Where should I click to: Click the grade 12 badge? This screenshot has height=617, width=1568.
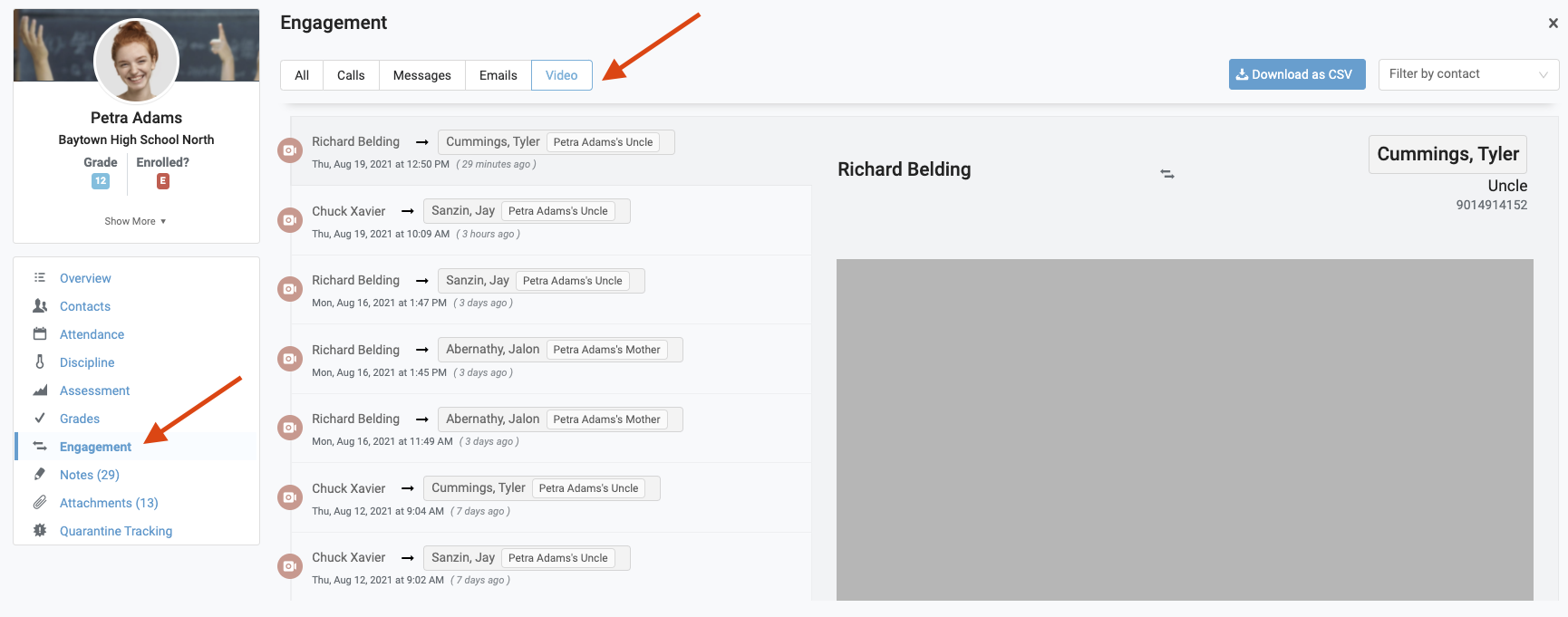click(x=101, y=181)
